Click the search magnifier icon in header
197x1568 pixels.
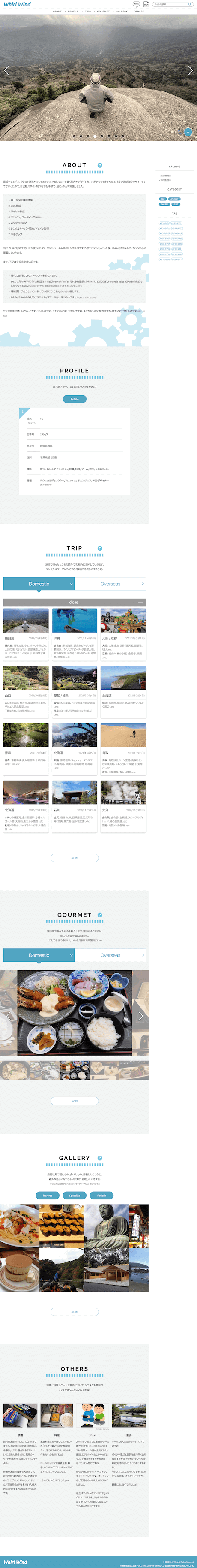[190, 4]
